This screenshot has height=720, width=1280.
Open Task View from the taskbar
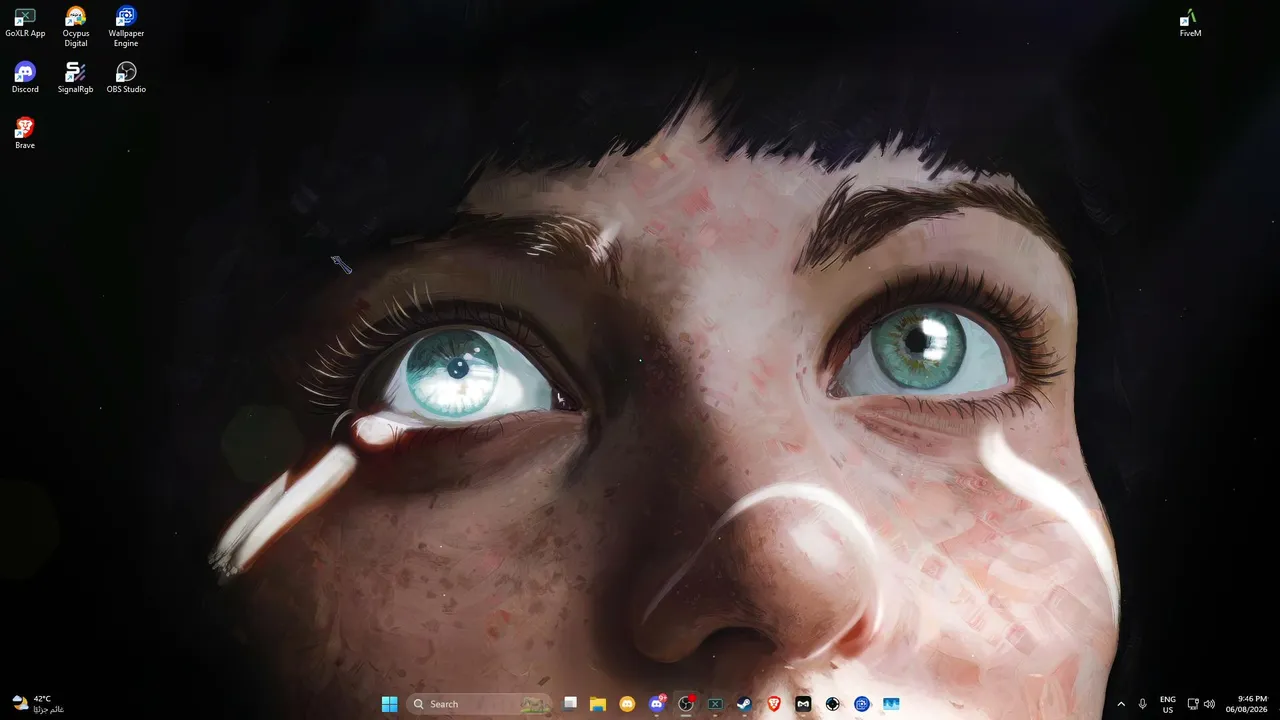pos(570,704)
